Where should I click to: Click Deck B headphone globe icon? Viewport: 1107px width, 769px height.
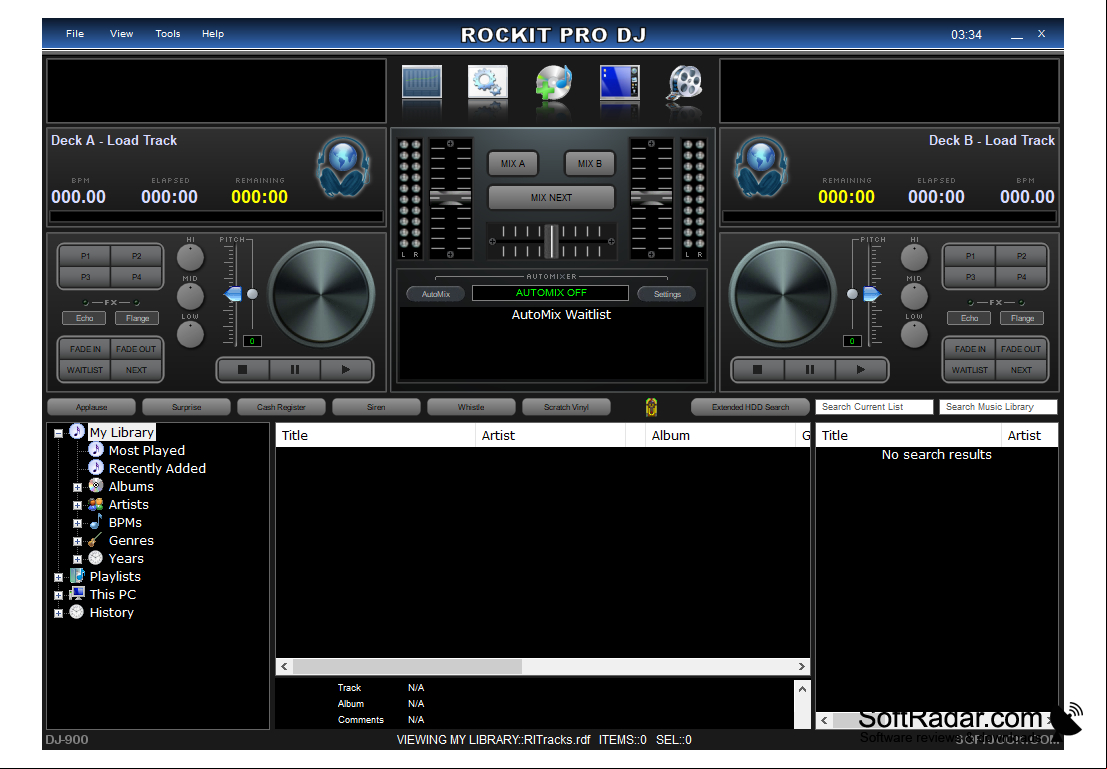point(761,168)
